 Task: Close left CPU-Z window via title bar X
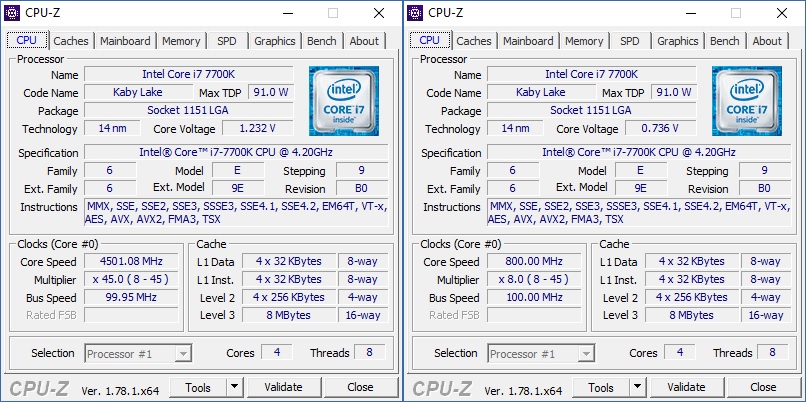point(379,13)
